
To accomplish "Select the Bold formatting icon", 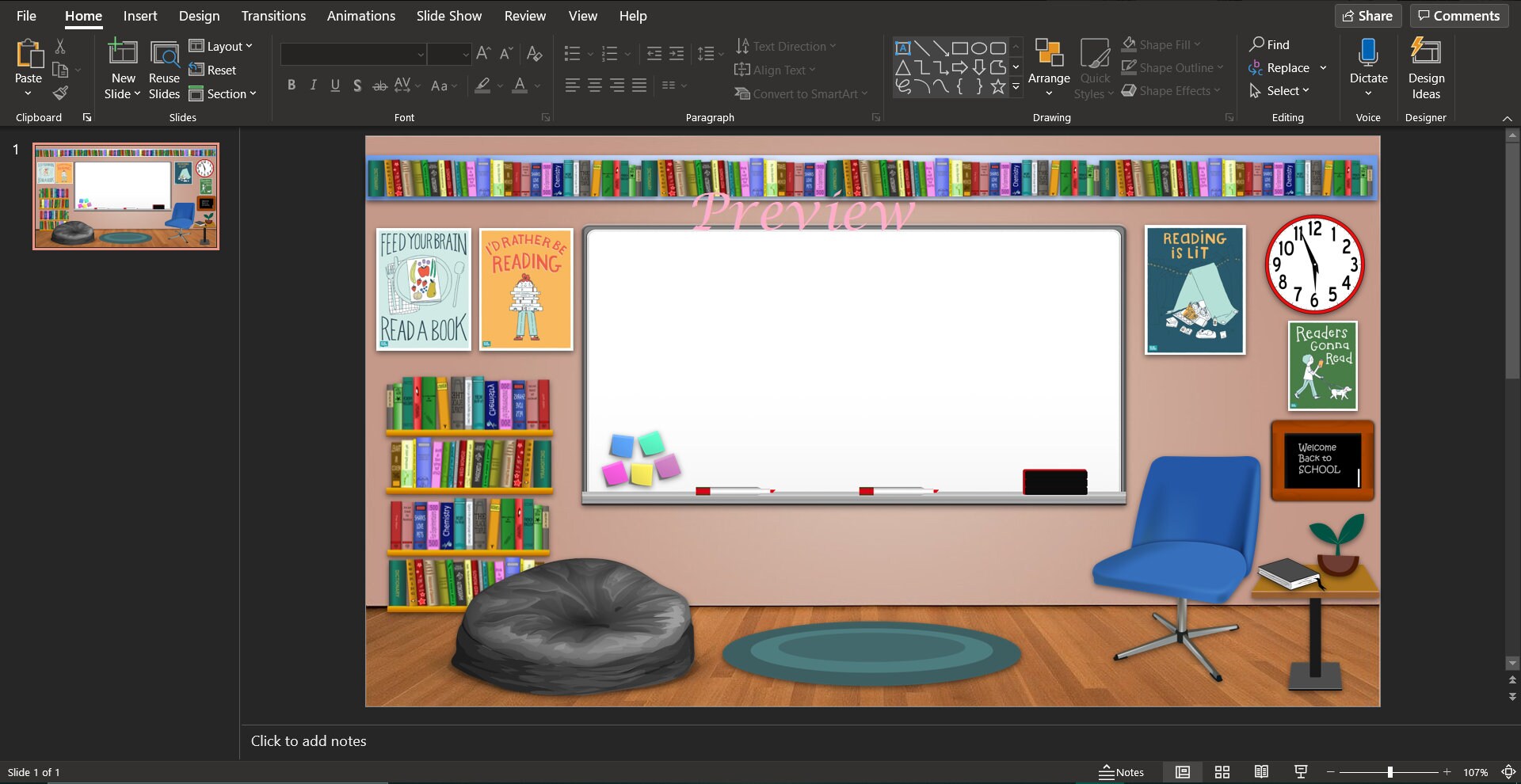I will 291,85.
